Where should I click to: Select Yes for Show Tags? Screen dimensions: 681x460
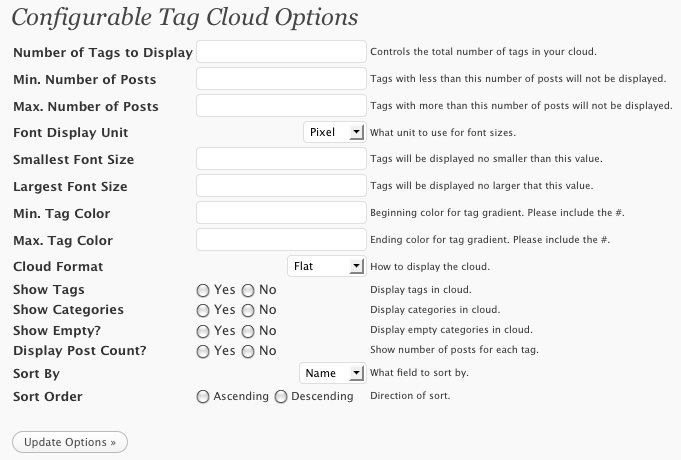(x=203, y=290)
